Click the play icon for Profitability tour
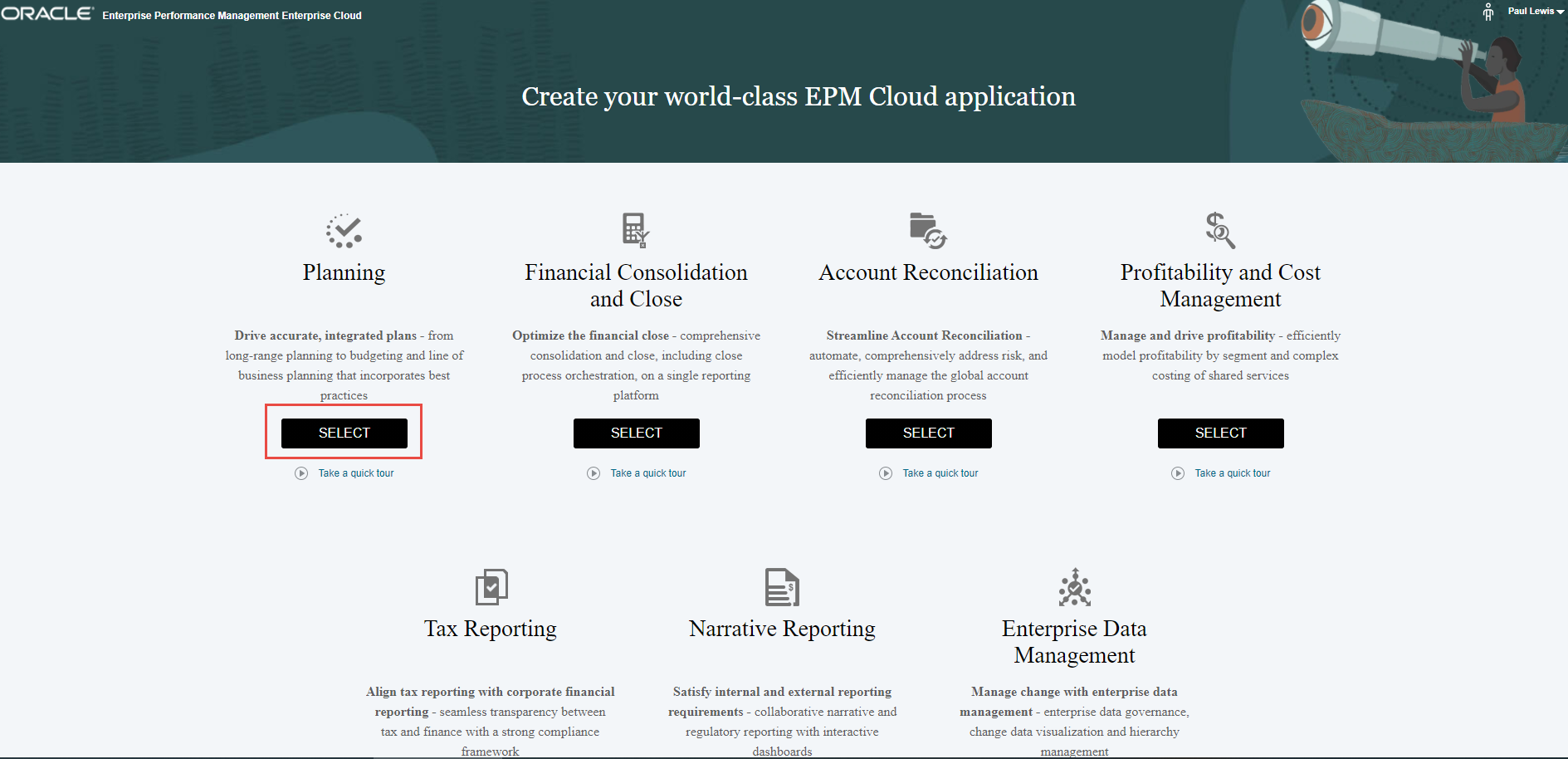The image size is (1568, 759). pyautogui.click(x=1178, y=473)
